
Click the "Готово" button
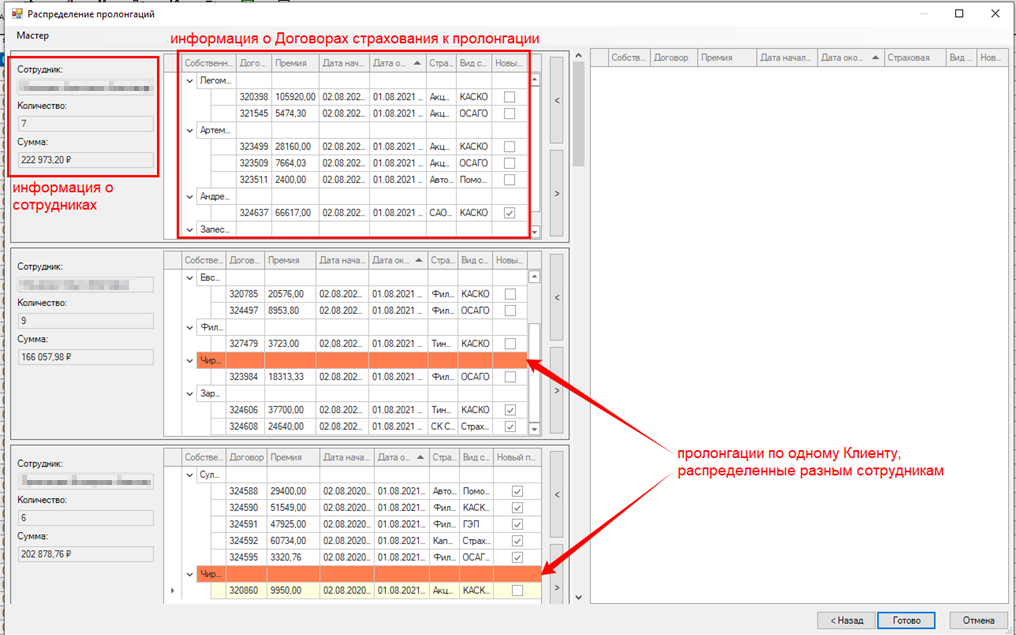pos(906,620)
